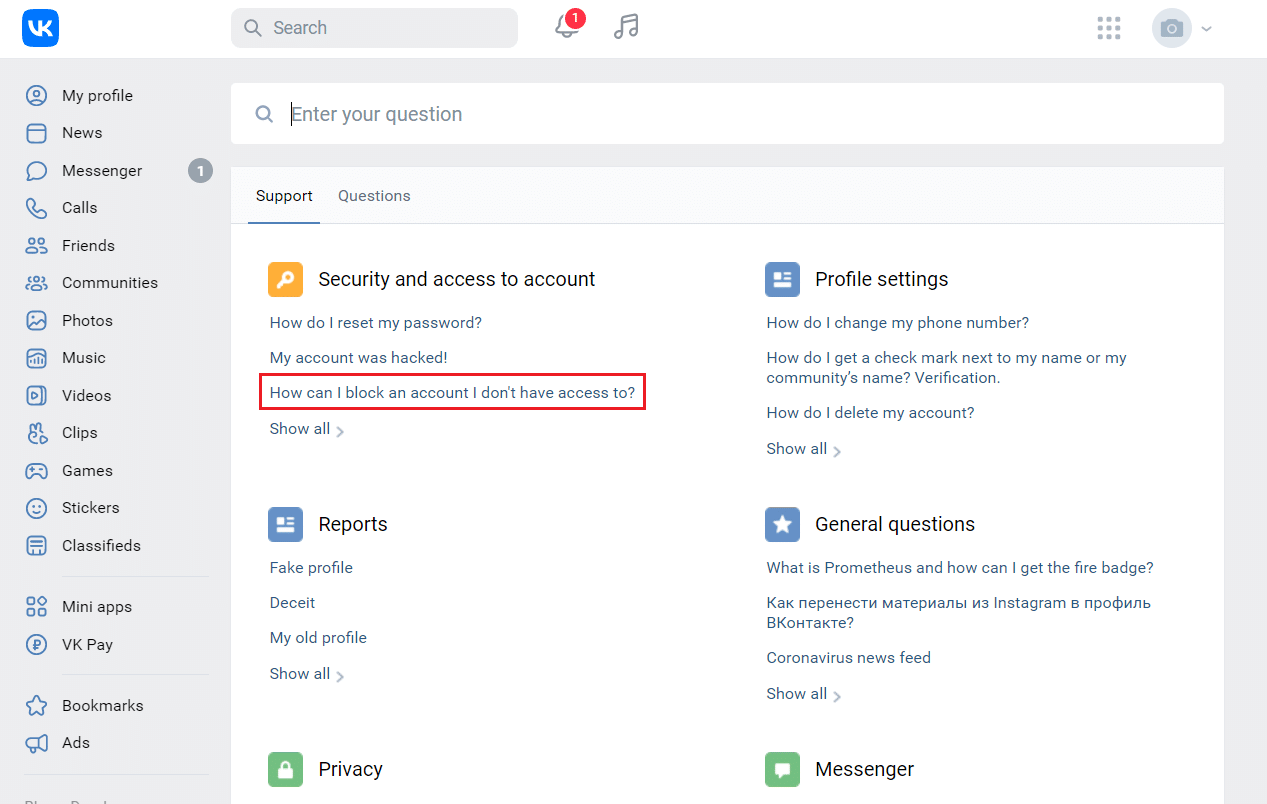The width and height of the screenshot is (1267, 804).
Task: Open the VK logo home icon
Action: (x=40, y=28)
